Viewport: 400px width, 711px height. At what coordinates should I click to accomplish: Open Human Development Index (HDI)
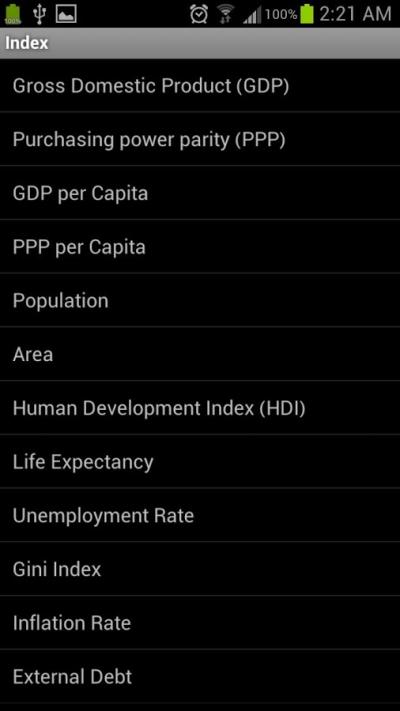(x=200, y=408)
